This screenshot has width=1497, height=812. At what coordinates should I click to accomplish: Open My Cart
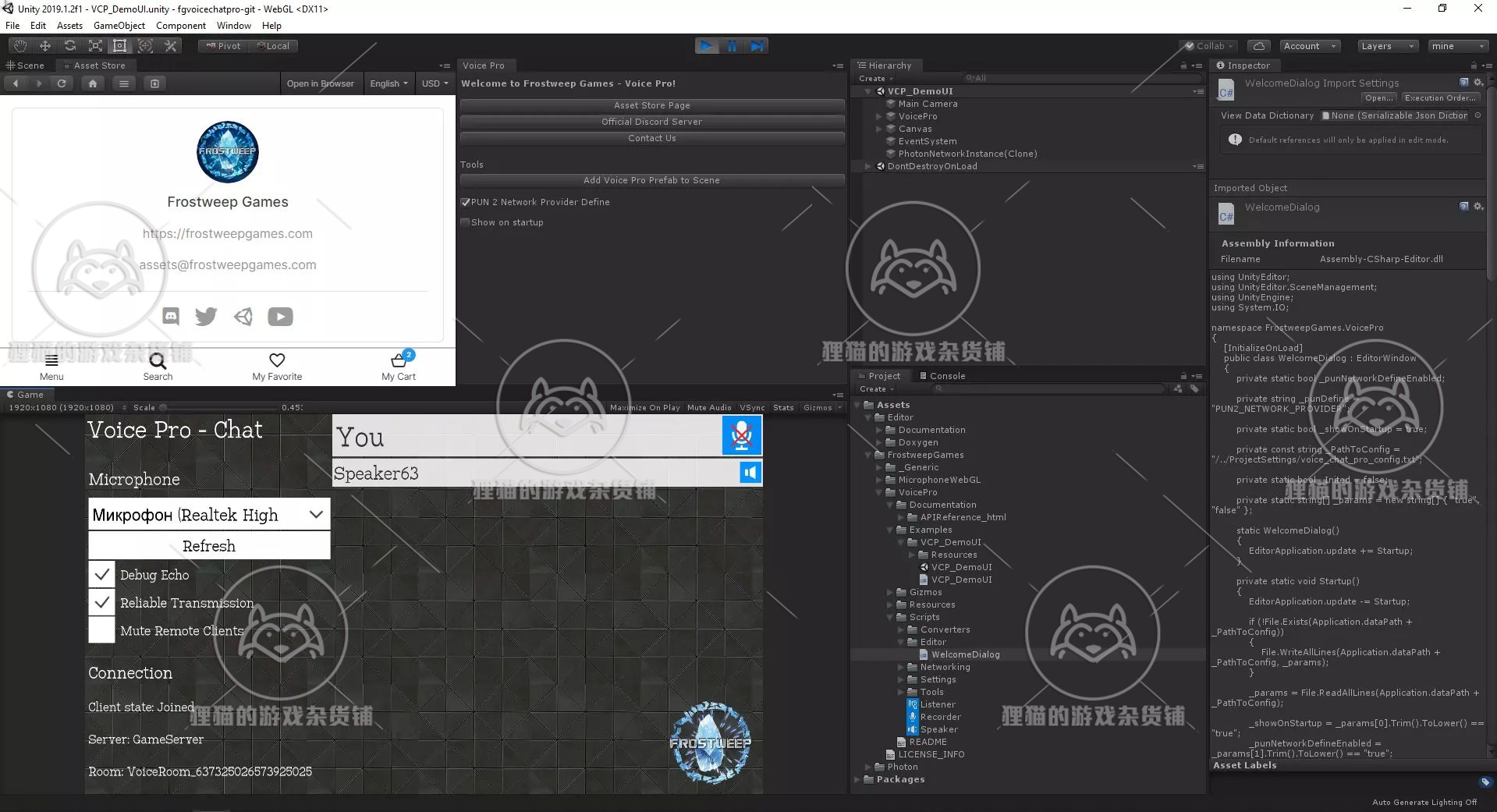point(399,367)
